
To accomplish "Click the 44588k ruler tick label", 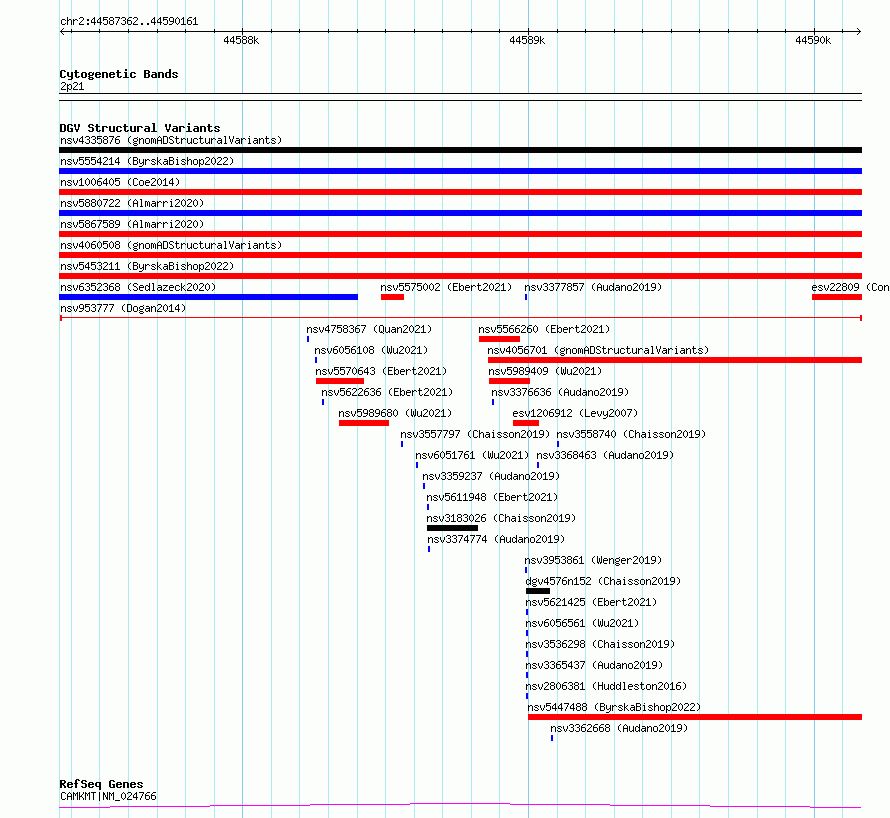I will pos(241,40).
